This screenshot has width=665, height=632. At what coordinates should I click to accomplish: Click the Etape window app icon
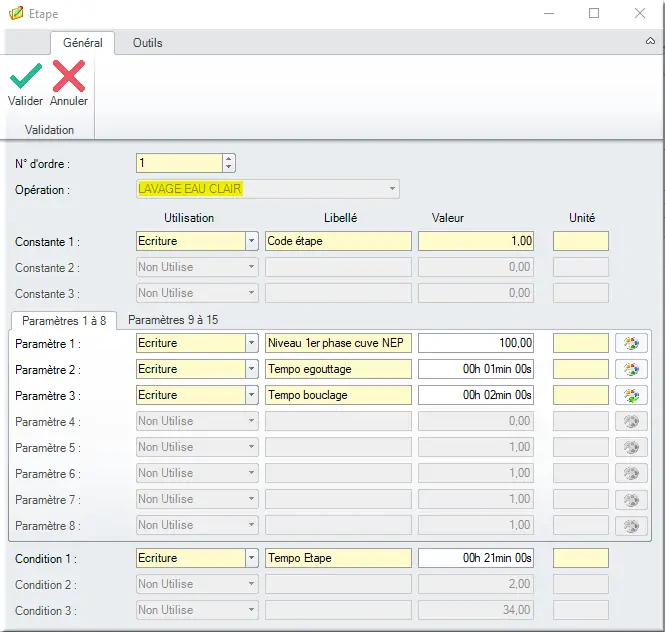point(16,13)
